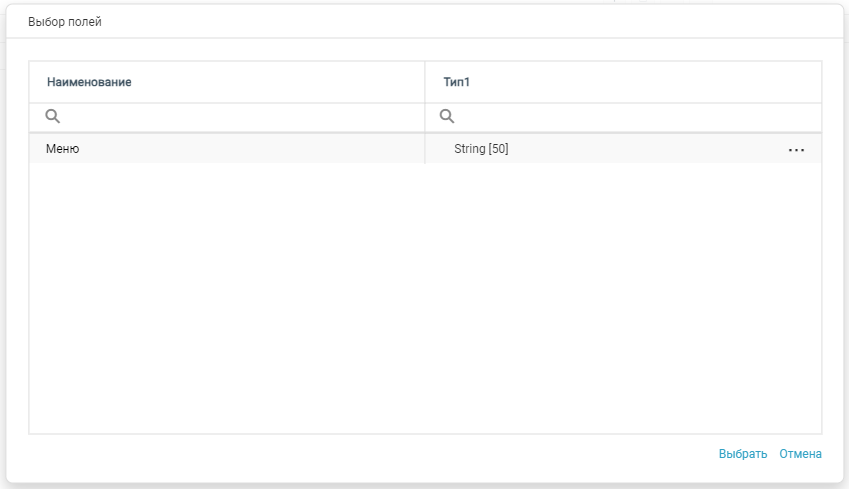Sort by the Наименование column header
The height and width of the screenshot is (489, 849).
coord(89,82)
